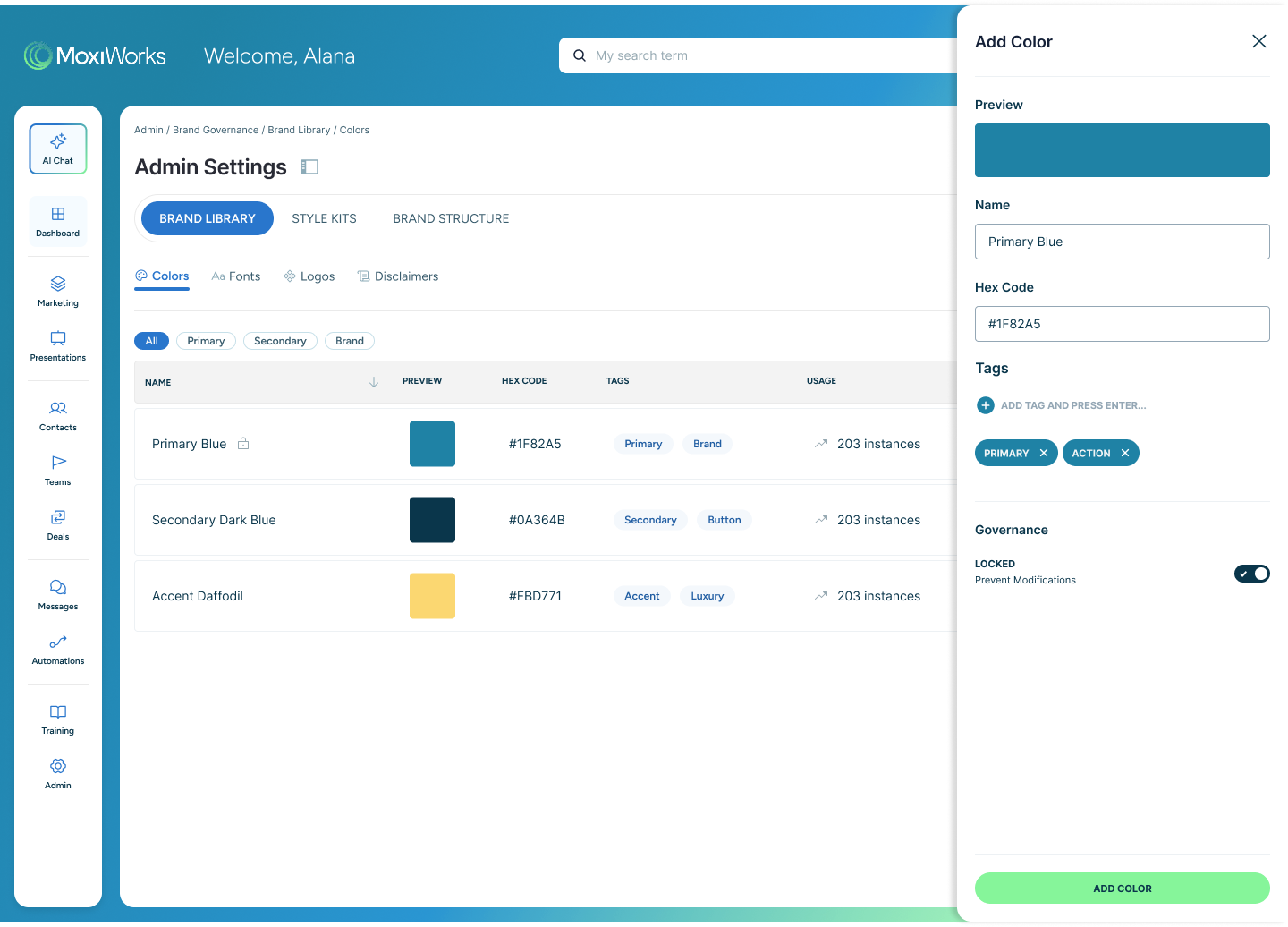Click the sort arrow in the Name column

[x=374, y=382]
